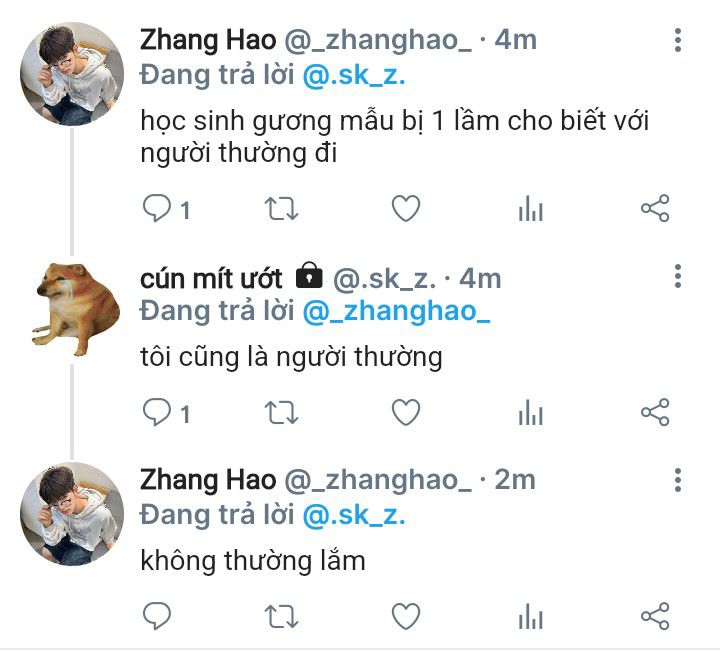The width and height of the screenshot is (720, 651).
Task: Like the 'tôi cũng là người thường' tweet
Action: 406,412
